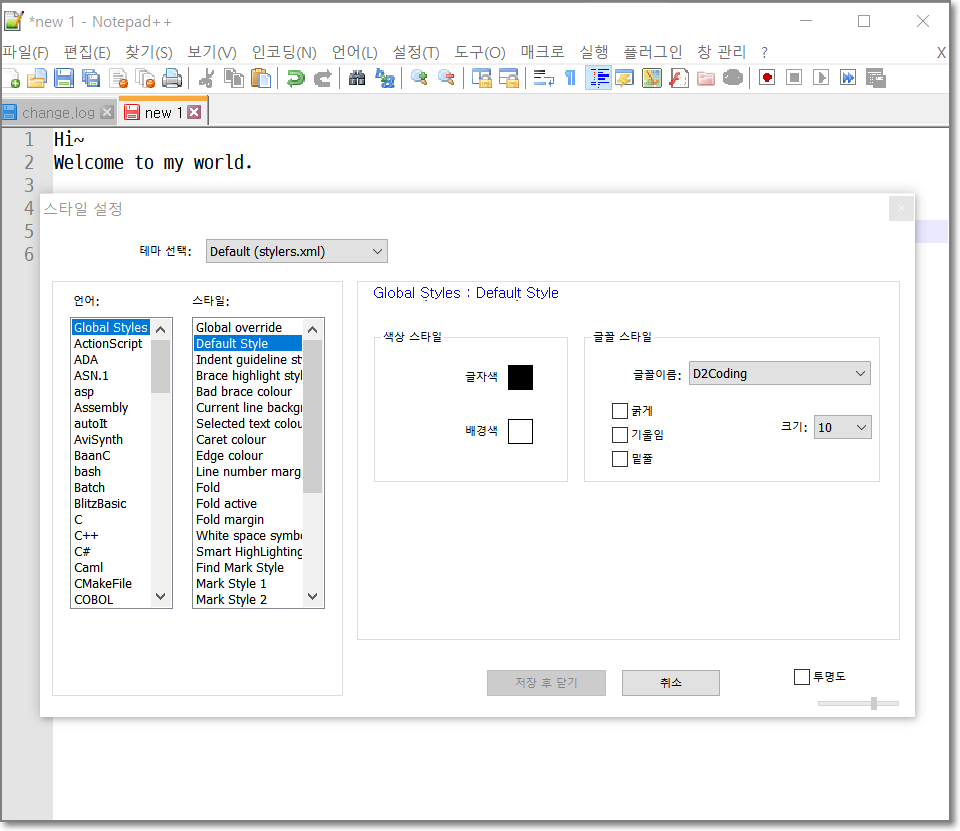Click the Start Recording macro icon

pyautogui.click(x=767, y=78)
